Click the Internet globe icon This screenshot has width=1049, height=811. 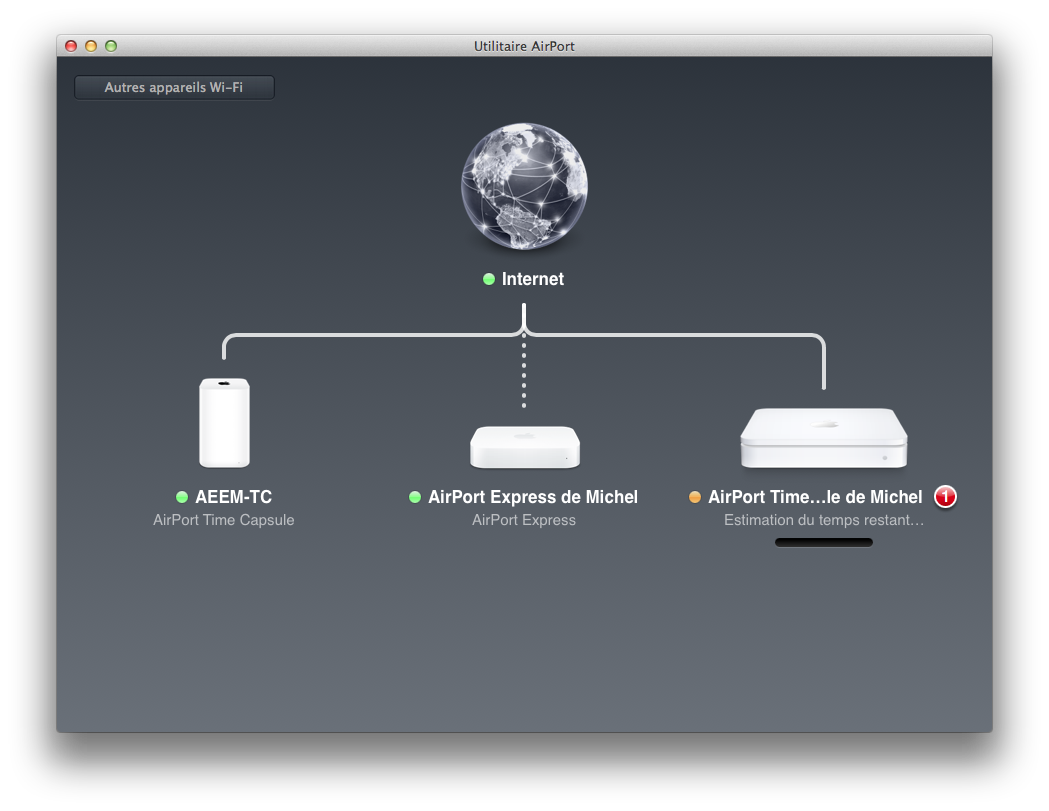pyautogui.click(x=524, y=187)
